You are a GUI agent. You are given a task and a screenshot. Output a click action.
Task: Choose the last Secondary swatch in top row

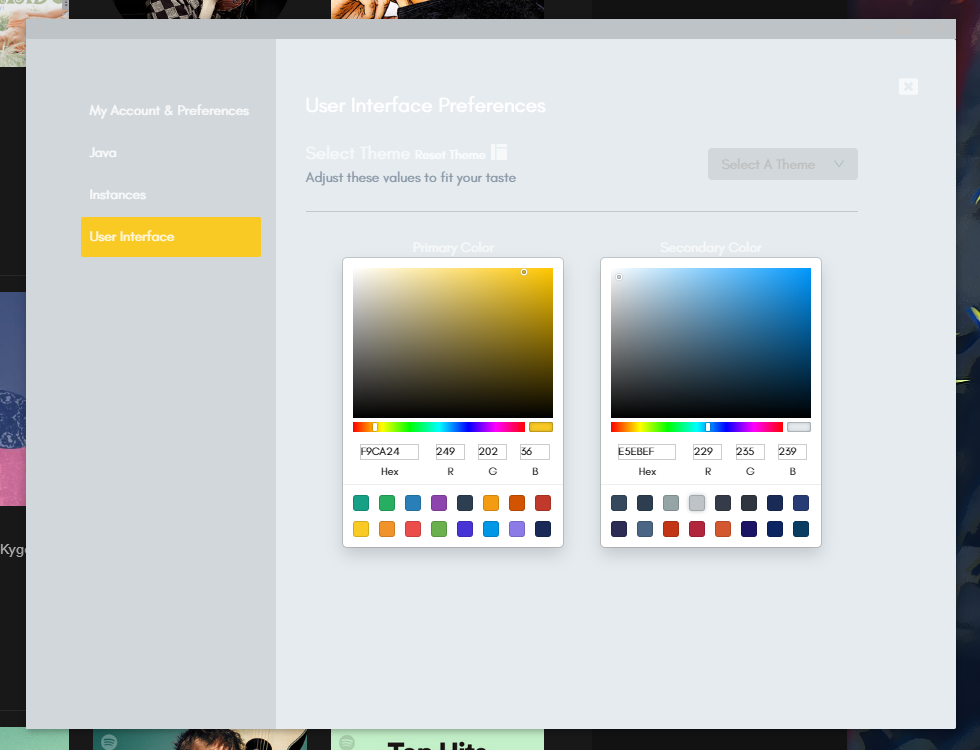click(x=801, y=502)
